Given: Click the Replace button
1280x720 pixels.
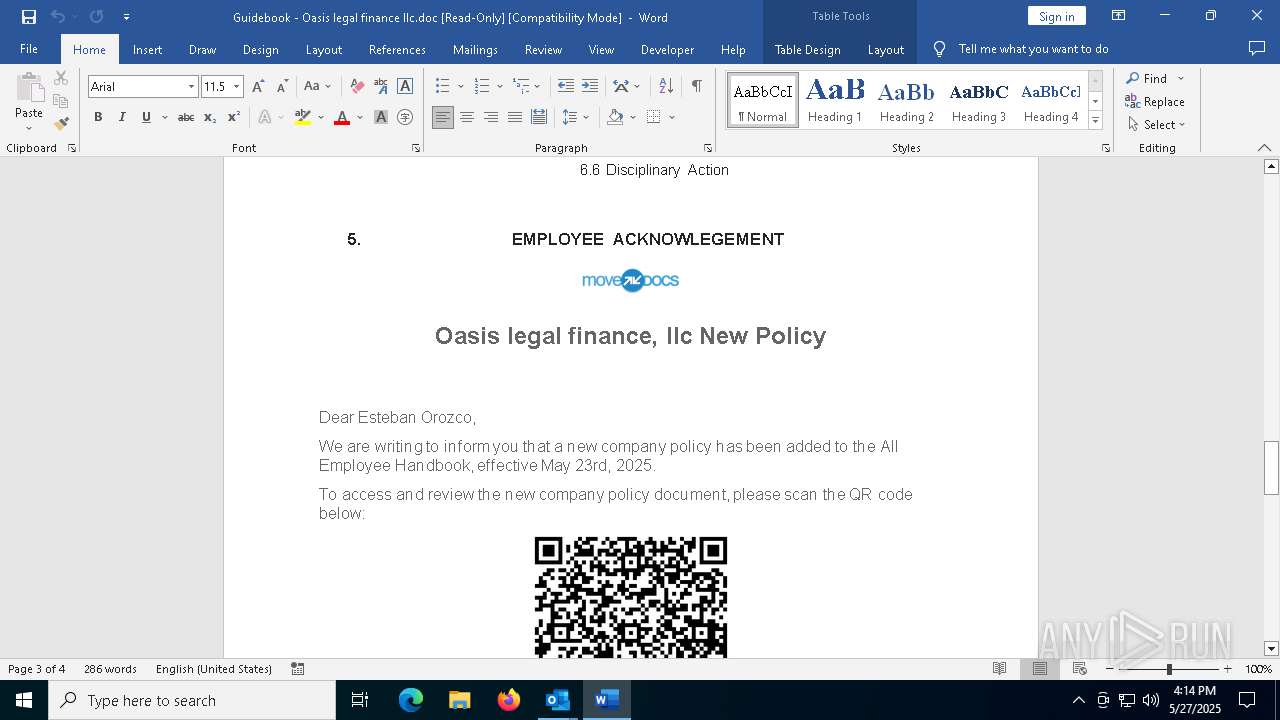Looking at the screenshot, I should click(1155, 101).
